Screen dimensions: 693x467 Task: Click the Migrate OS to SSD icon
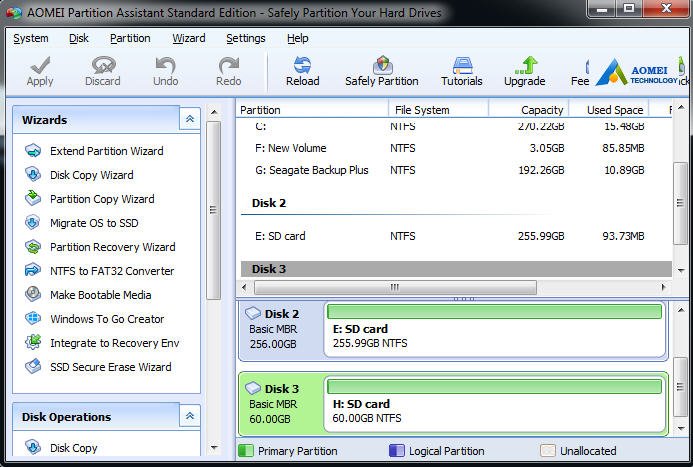point(33,223)
